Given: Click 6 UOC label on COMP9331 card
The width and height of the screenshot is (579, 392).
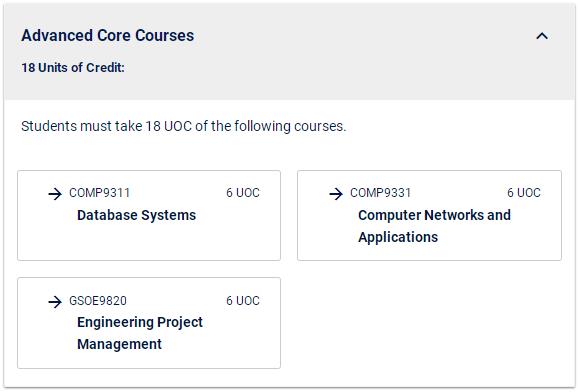Looking at the screenshot, I should point(524,193).
